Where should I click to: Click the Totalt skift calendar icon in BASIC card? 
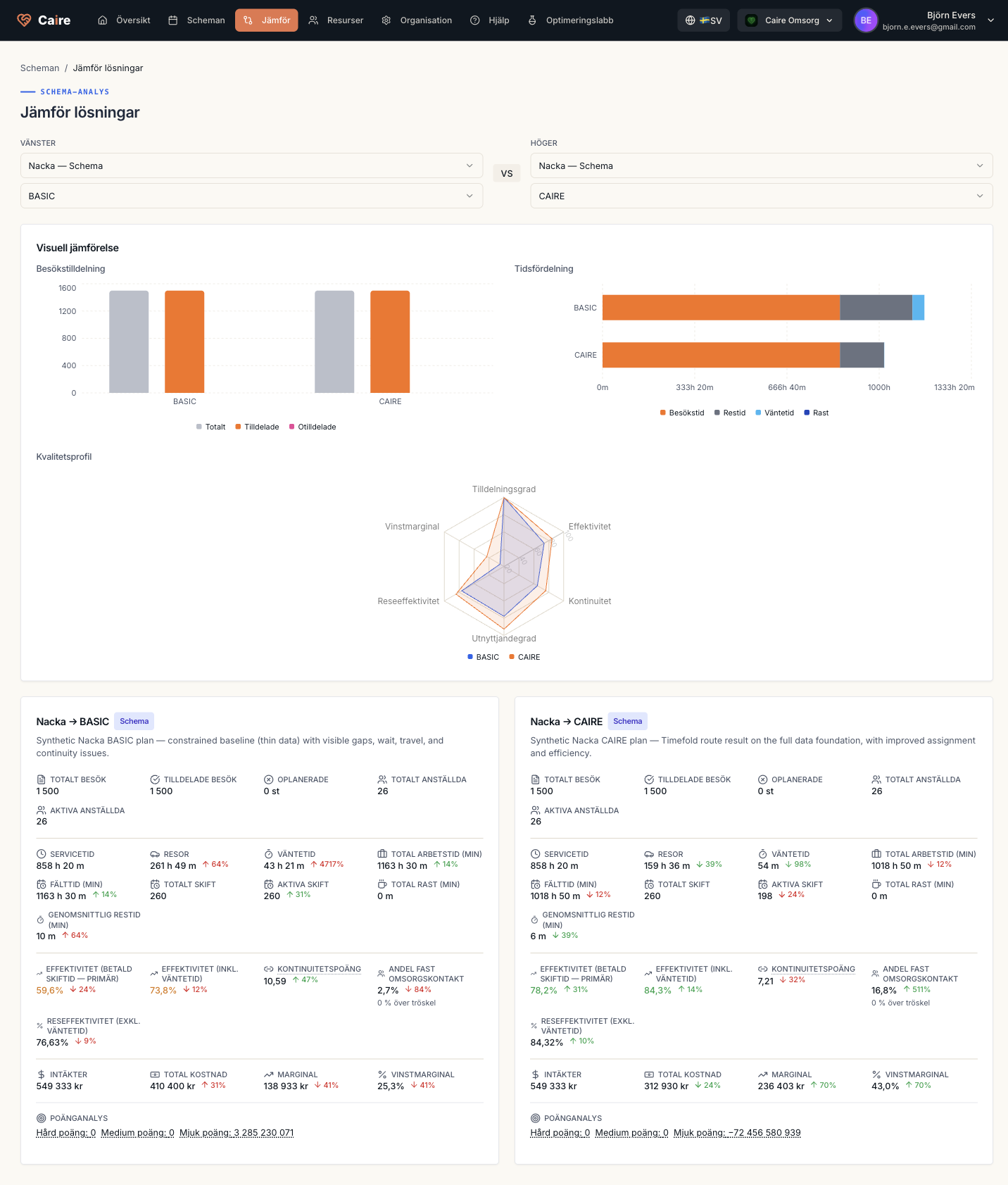[155, 884]
